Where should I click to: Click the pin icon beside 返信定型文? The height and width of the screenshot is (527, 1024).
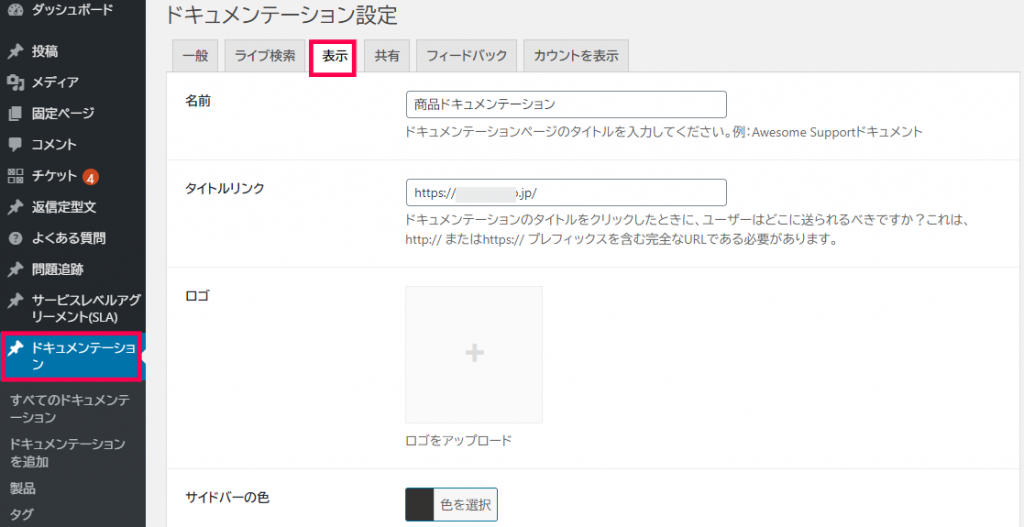click(x=15, y=208)
